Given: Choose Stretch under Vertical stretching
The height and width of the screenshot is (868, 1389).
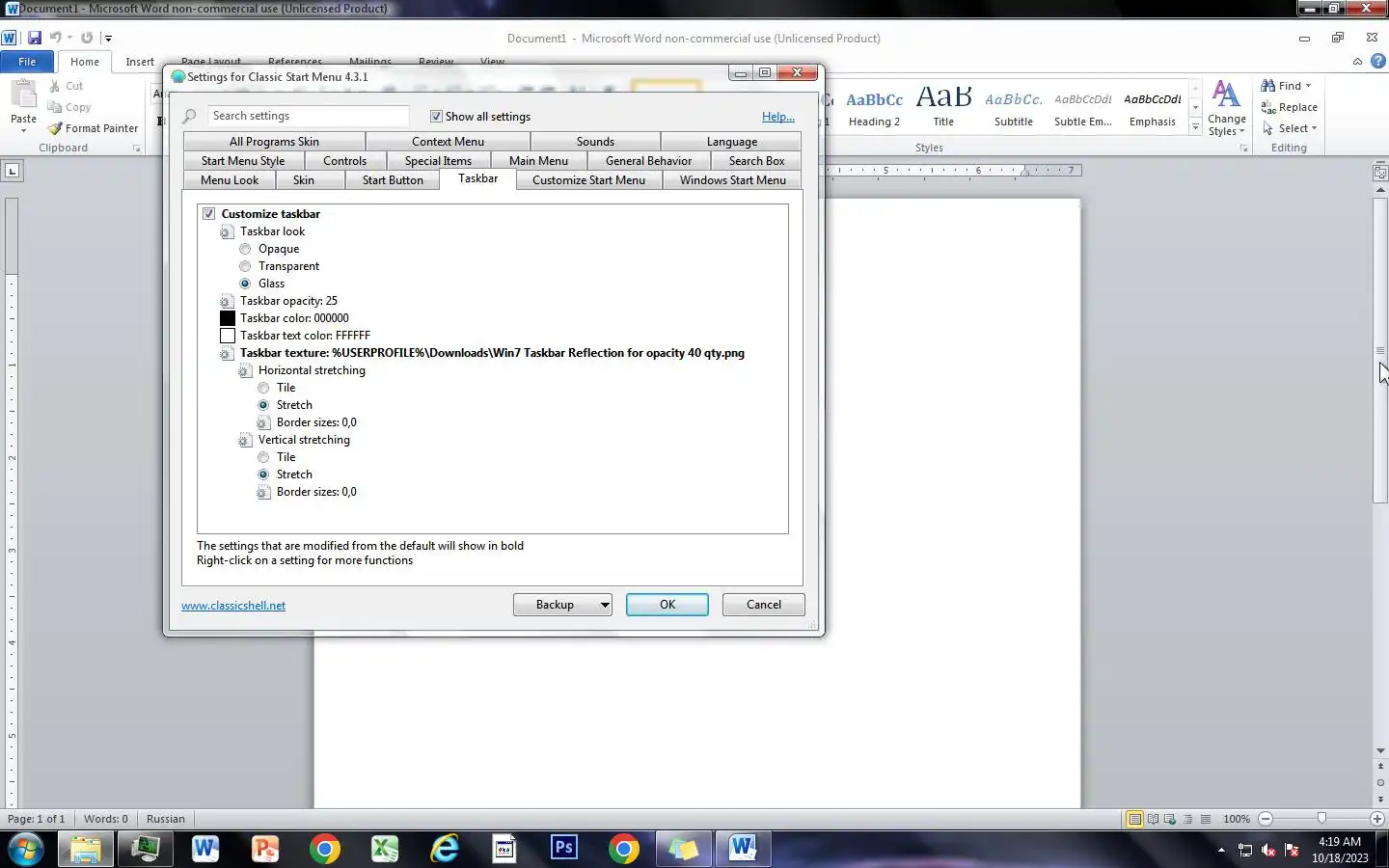Looking at the screenshot, I should 263,475.
